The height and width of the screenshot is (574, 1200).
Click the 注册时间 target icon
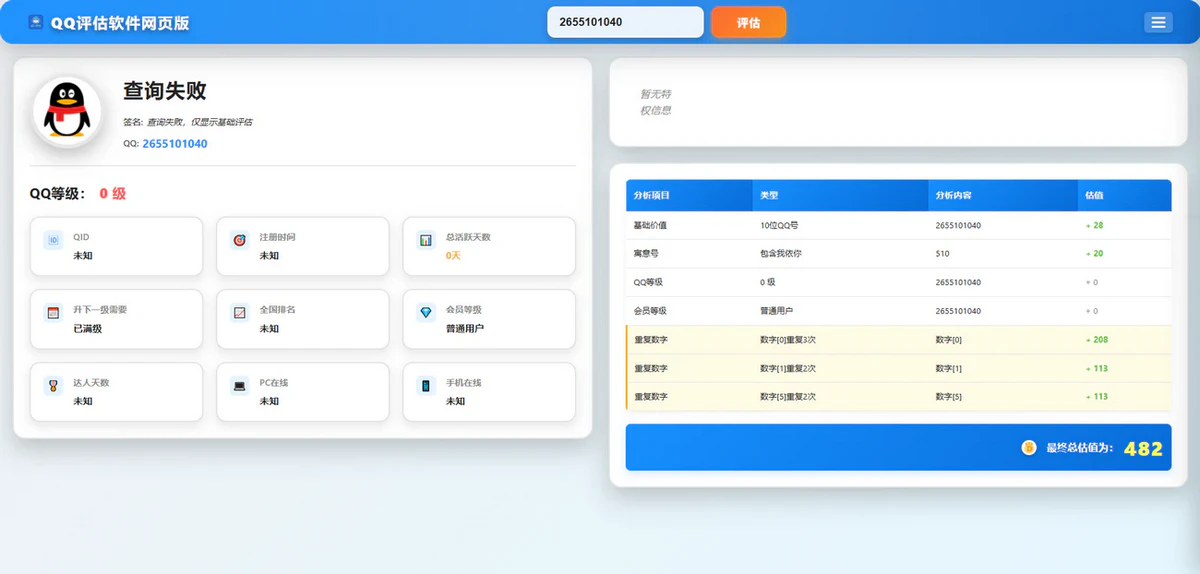pos(239,240)
